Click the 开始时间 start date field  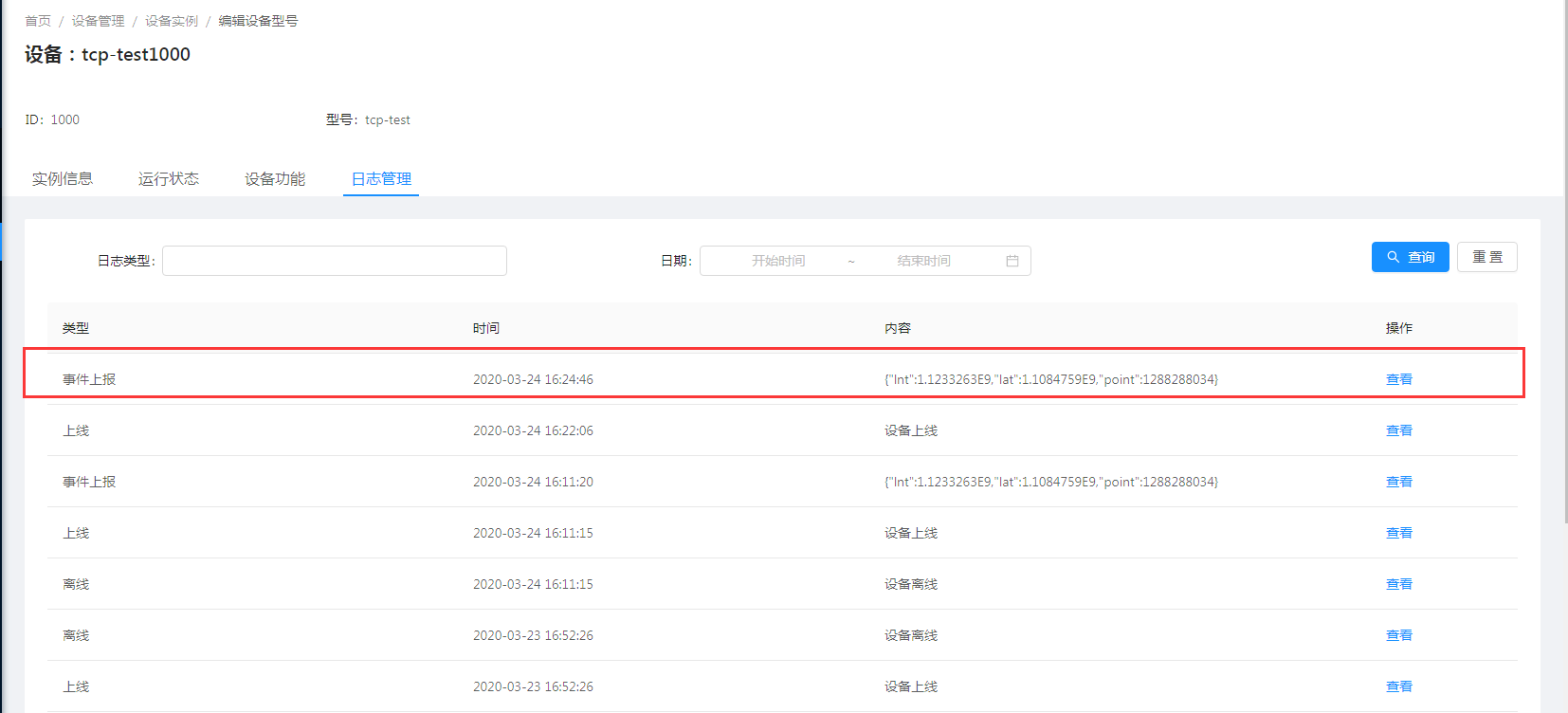click(778, 261)
